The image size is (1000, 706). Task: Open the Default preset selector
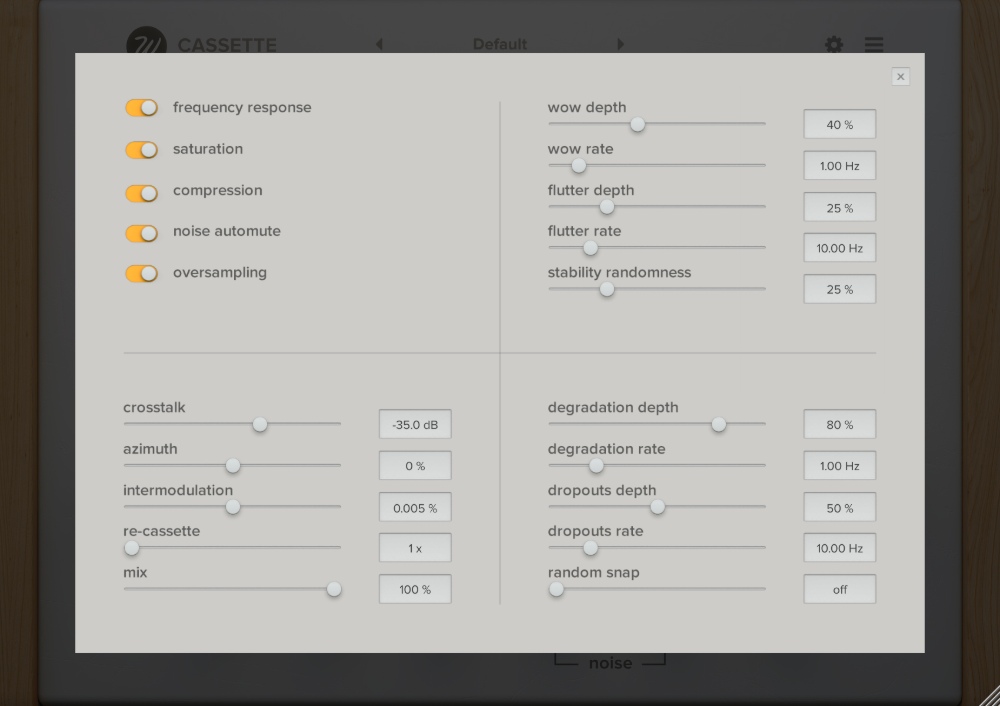500,44
